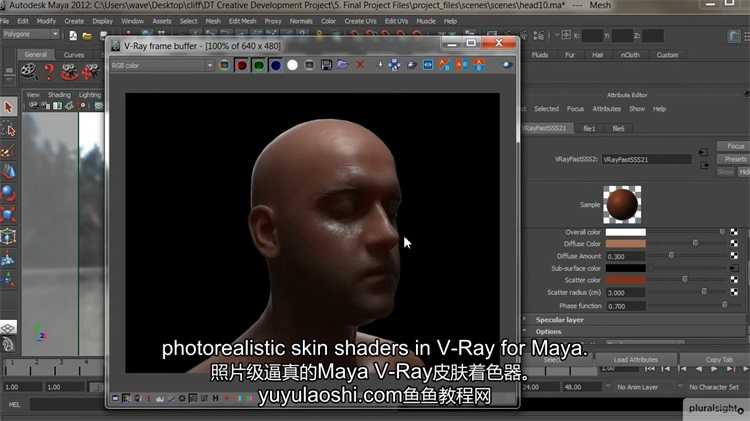
Task: Click the play forward playback button
Action: click(714, 369)
